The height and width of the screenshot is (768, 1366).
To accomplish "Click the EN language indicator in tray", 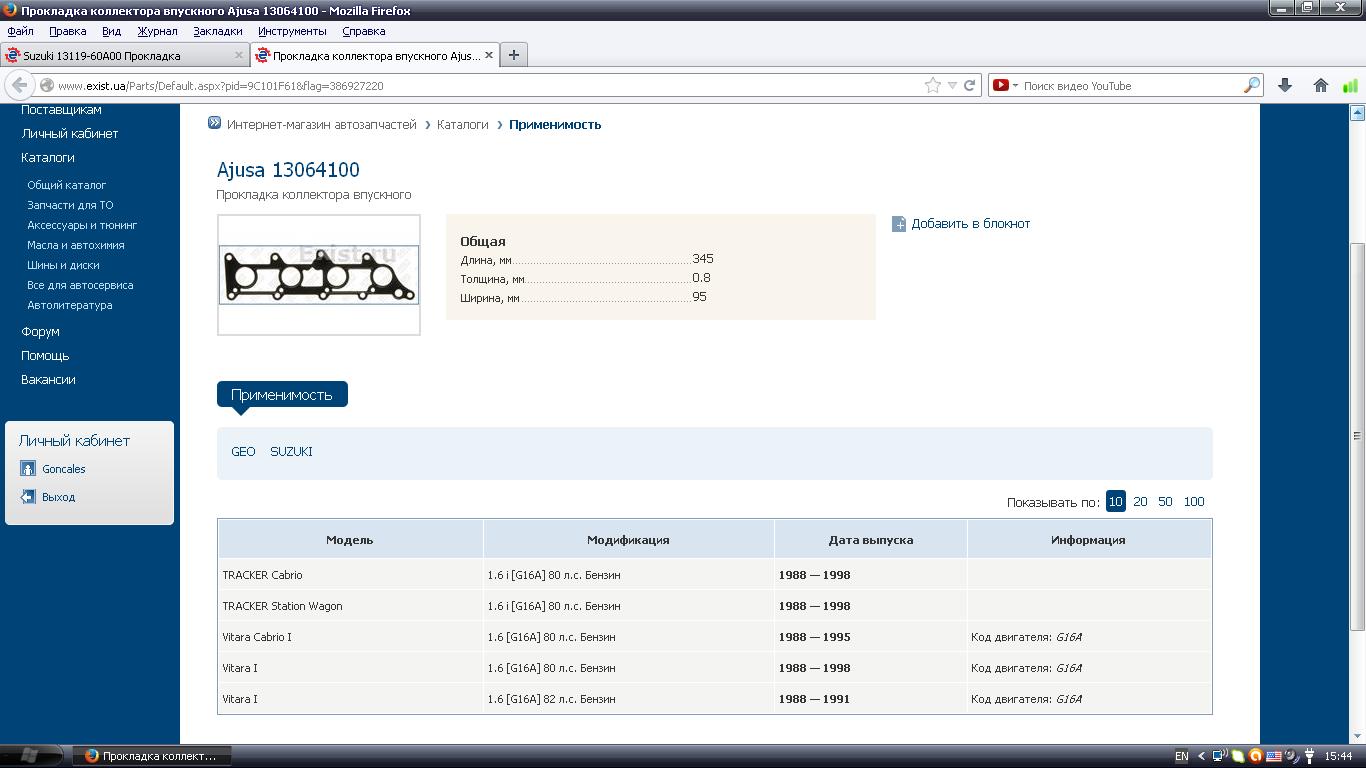I will 1181,756.
